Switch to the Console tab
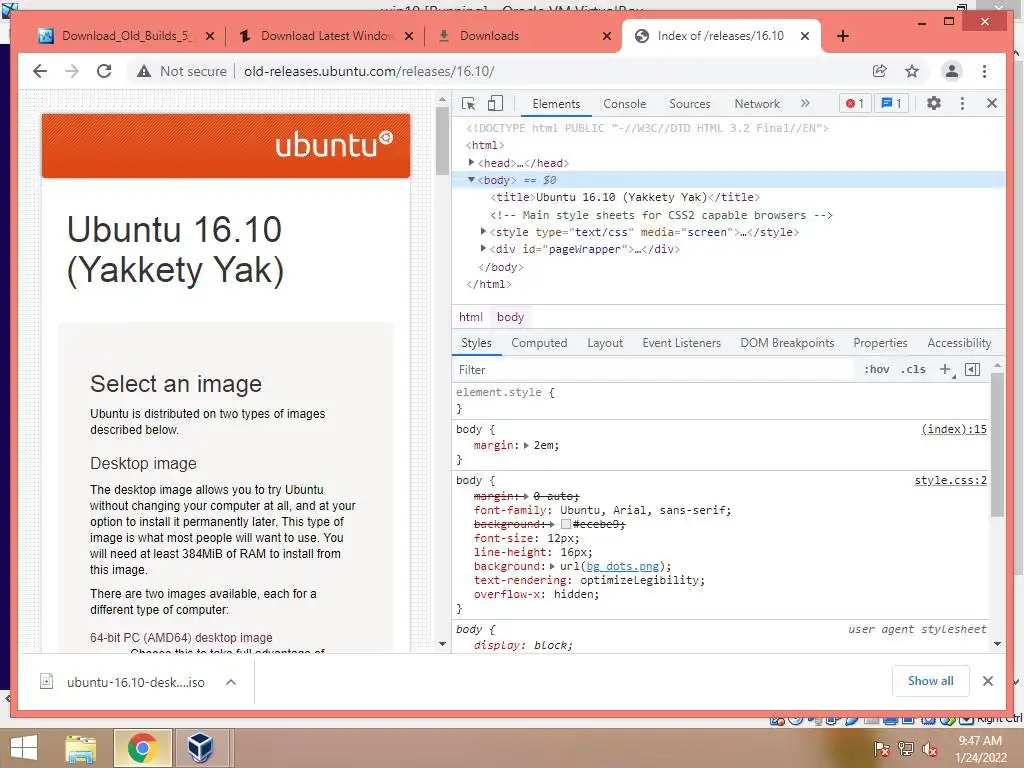Screen dimensions: 1024x768 pyautogui.click(x=624, y=104)
